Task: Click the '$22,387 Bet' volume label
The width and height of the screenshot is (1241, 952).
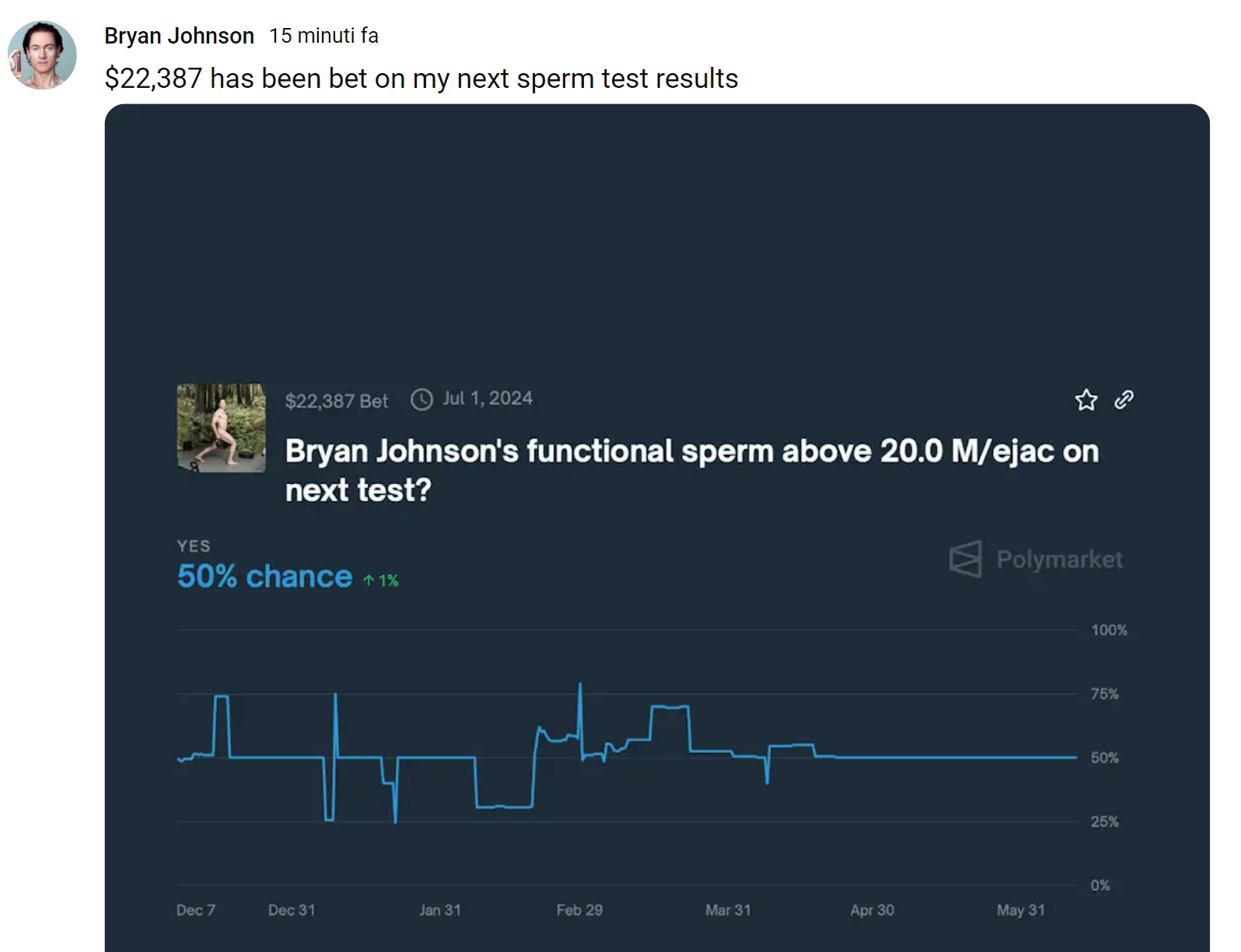Action: 336,401
